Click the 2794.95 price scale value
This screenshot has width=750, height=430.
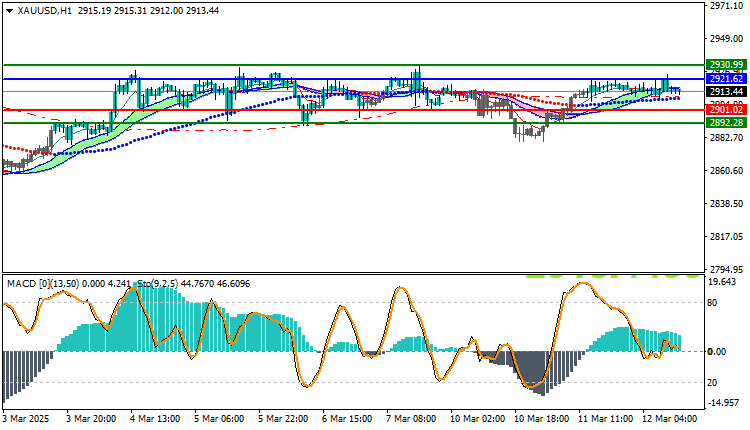point(727,270)
